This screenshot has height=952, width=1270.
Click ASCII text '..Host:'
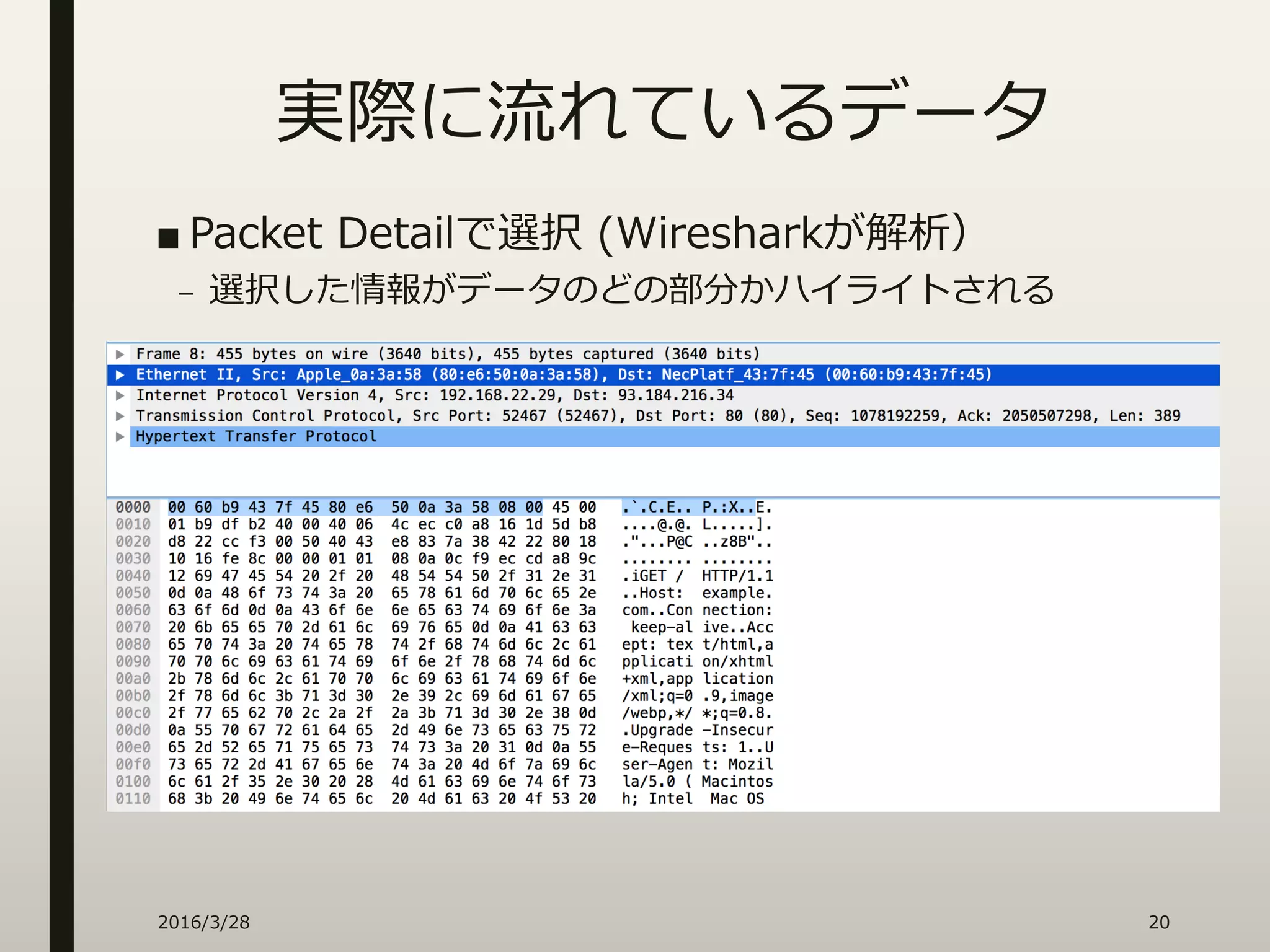click(x=653, y=593)
